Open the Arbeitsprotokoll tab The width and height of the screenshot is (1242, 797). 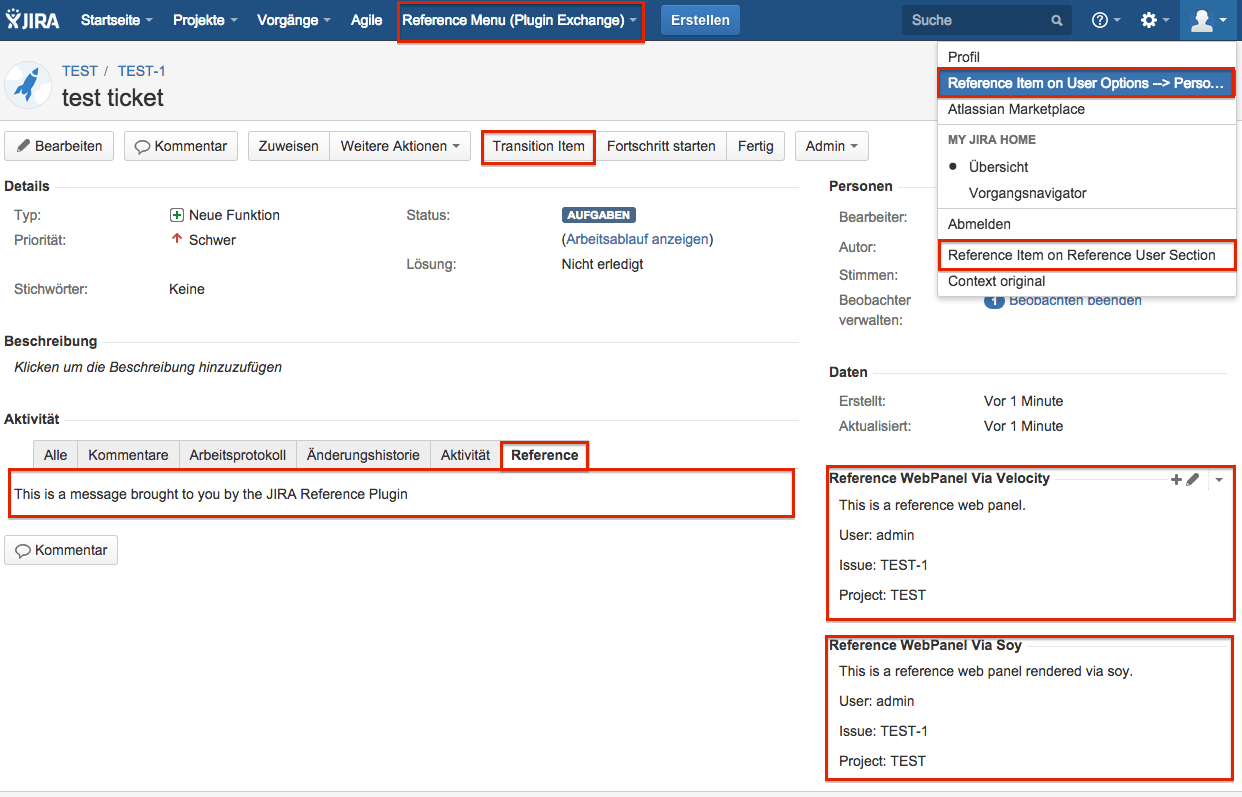click(238, 455)
